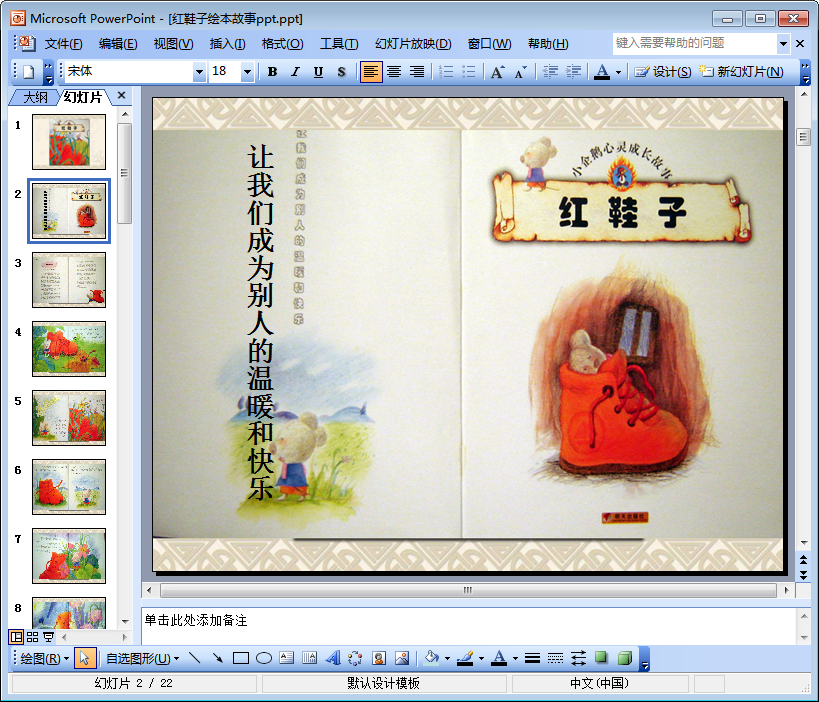Select the Arrow drawing tool
The height and width of the screenshot is (702, 819).
[217, 658]
